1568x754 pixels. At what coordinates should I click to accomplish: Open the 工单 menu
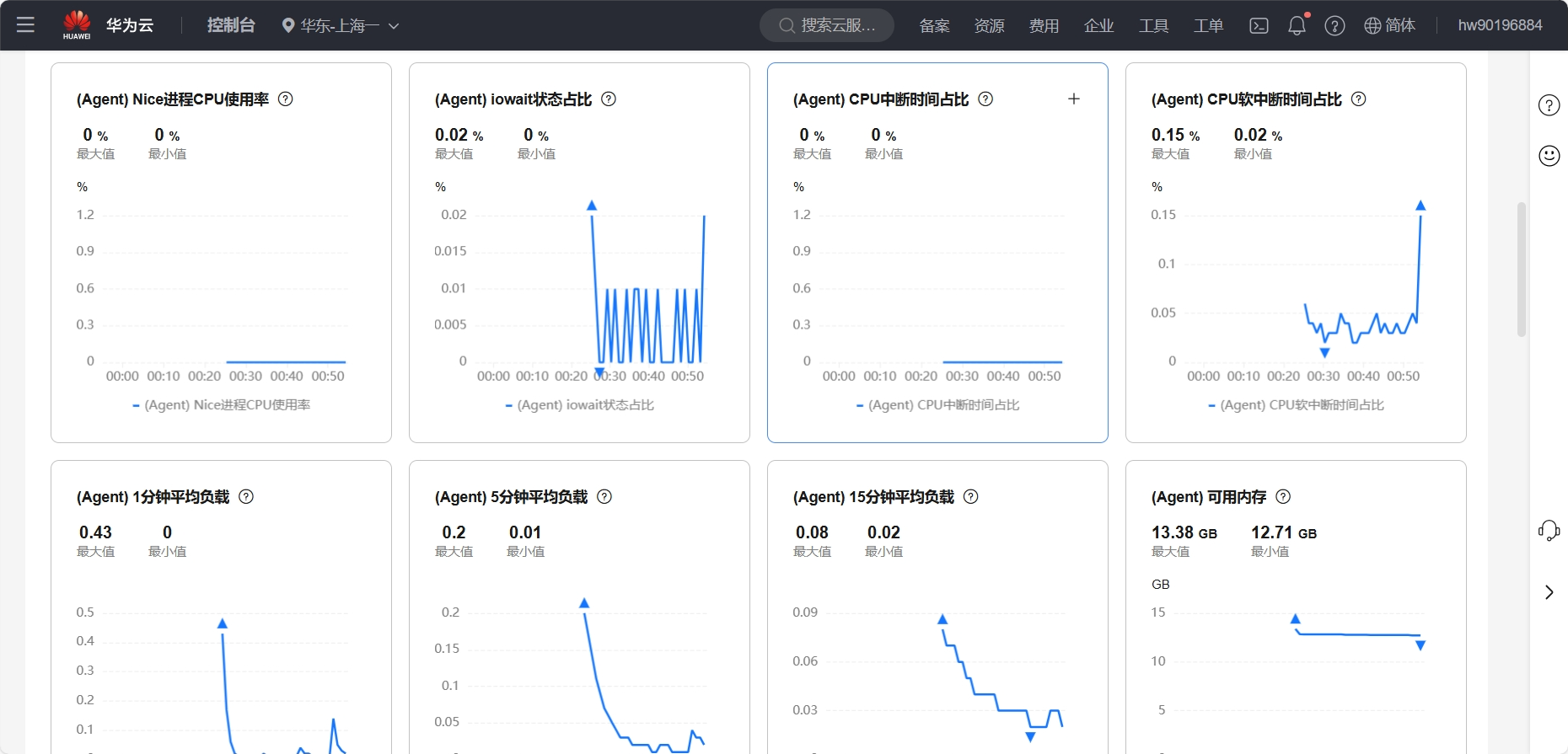coord(1208,26)
